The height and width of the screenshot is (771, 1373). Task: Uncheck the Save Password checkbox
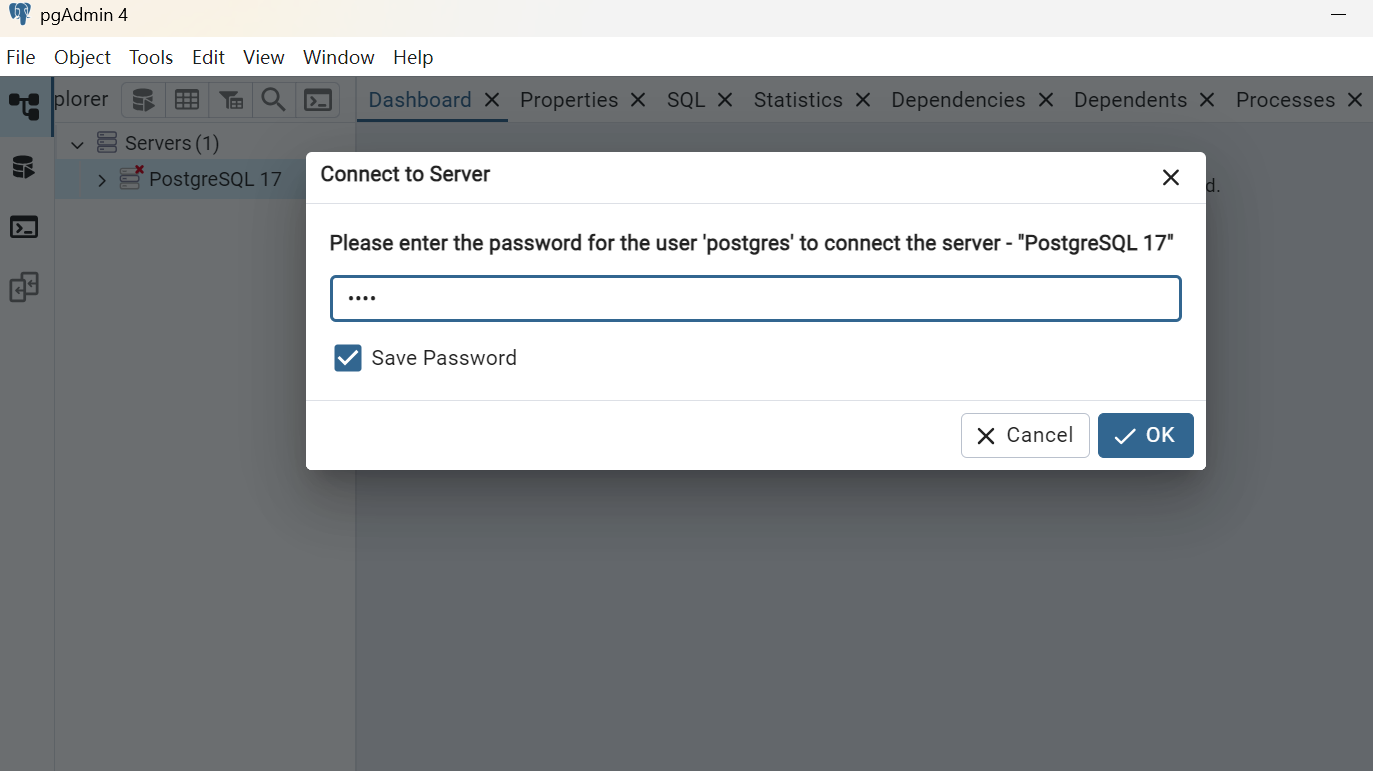348,358
